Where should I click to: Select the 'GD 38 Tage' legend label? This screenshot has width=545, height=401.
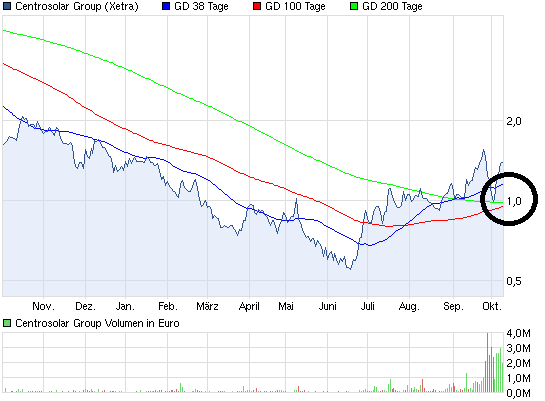coord(201,6)
